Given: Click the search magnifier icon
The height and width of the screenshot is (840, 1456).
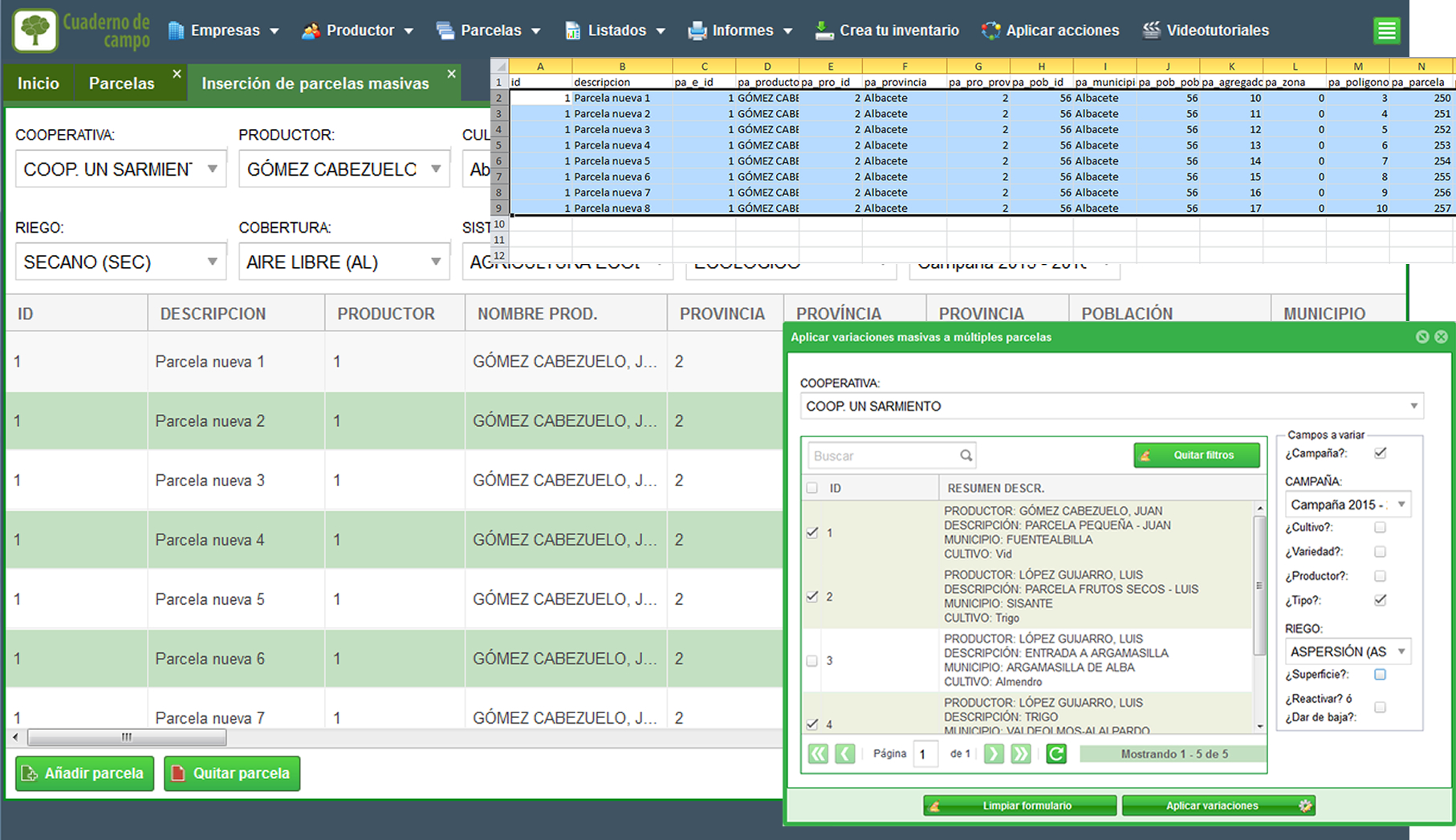Looking at the screenshot, I should pyautogui.click(x=966, y=456).
